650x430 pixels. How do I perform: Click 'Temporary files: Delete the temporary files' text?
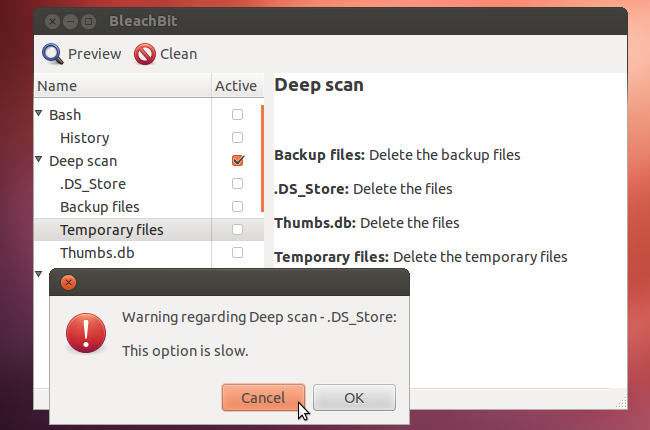point(421,258)
